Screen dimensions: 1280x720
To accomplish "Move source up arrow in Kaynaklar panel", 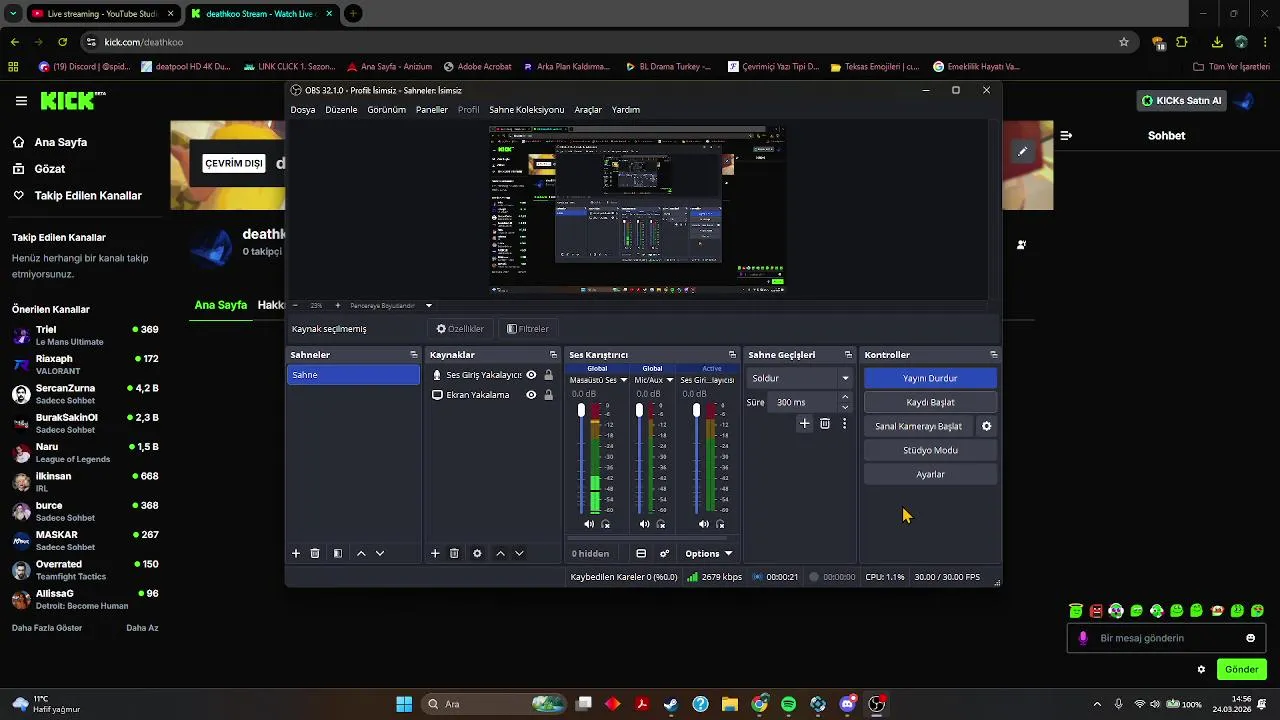I will point(500,553).
